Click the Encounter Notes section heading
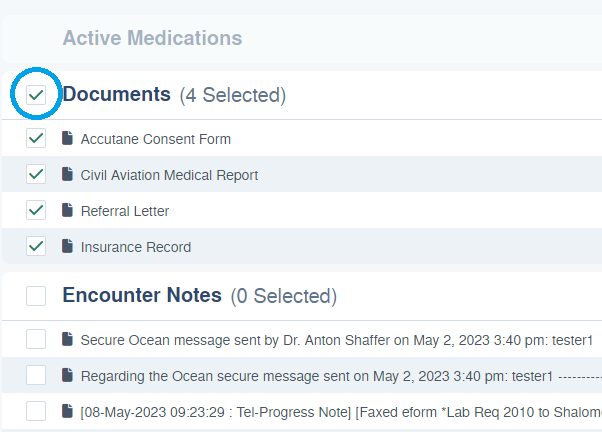602x432 pixels. coord(142,295)
